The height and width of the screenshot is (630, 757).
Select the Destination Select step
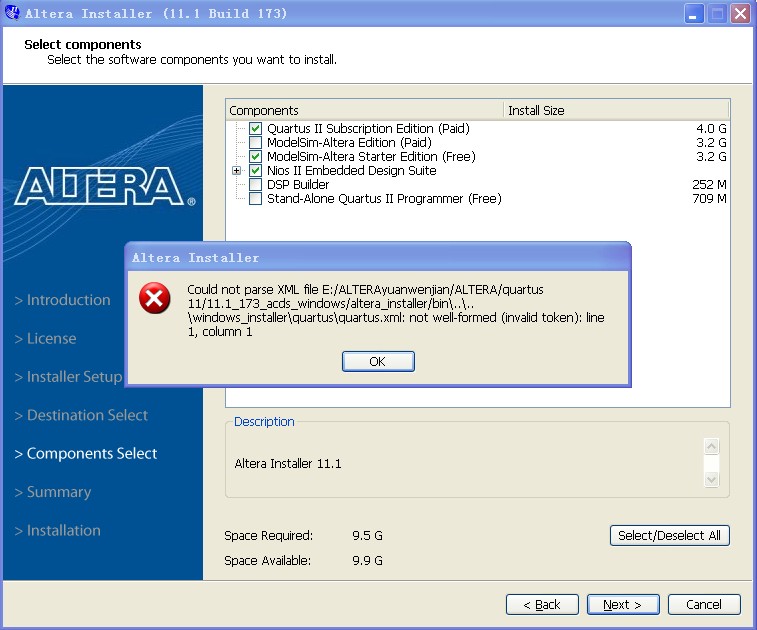coord(81,415)
